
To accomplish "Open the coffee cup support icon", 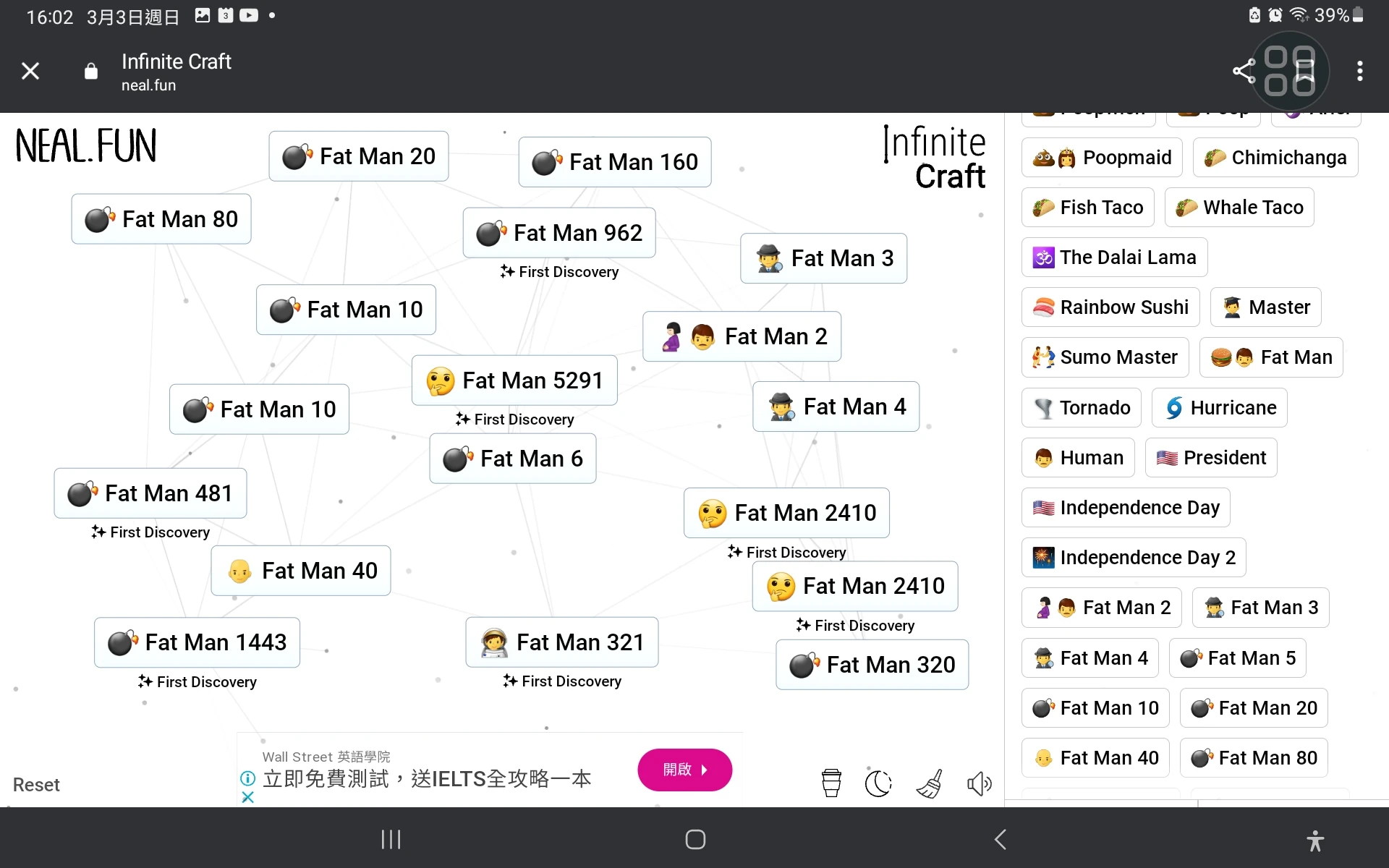I will click(831, 783).
